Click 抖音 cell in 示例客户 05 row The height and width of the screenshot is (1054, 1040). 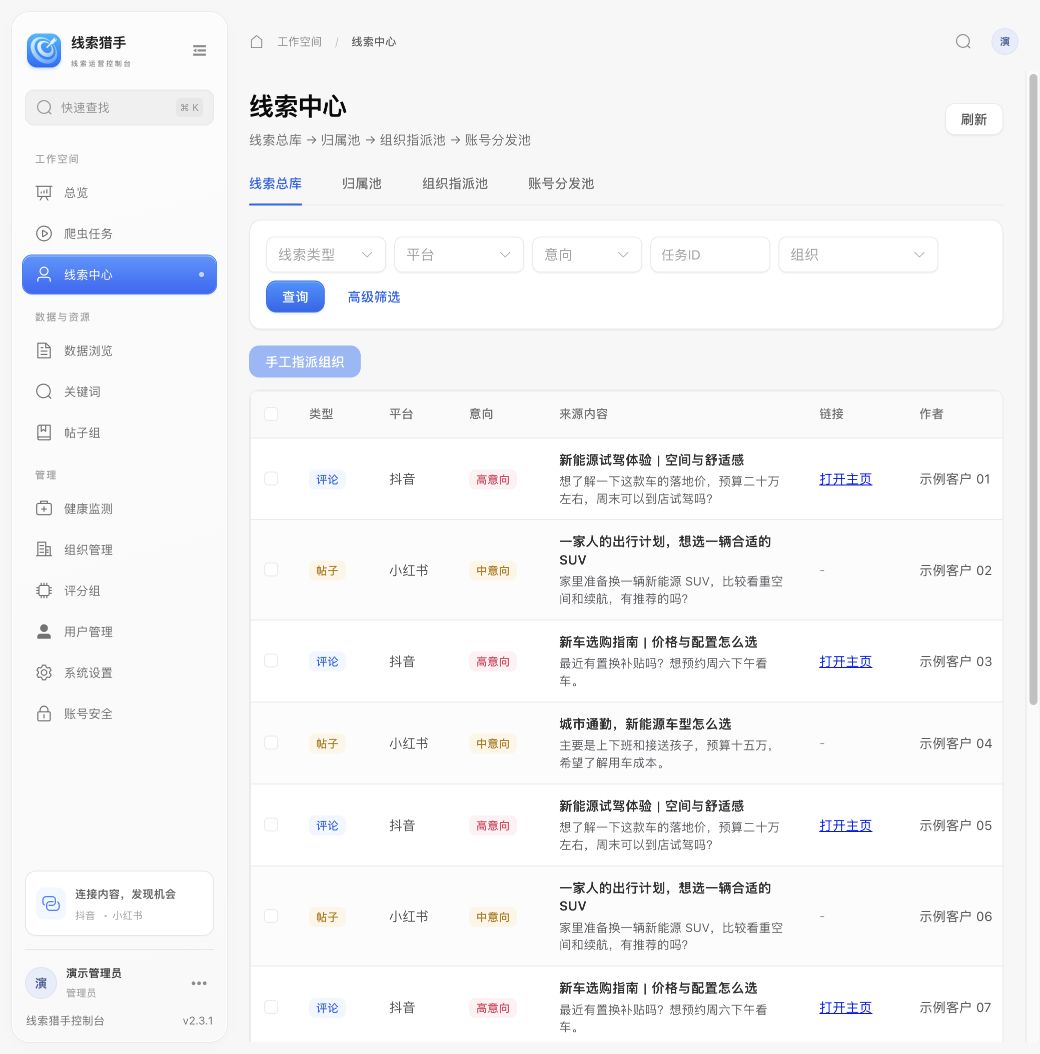click(x=402, y=825)
